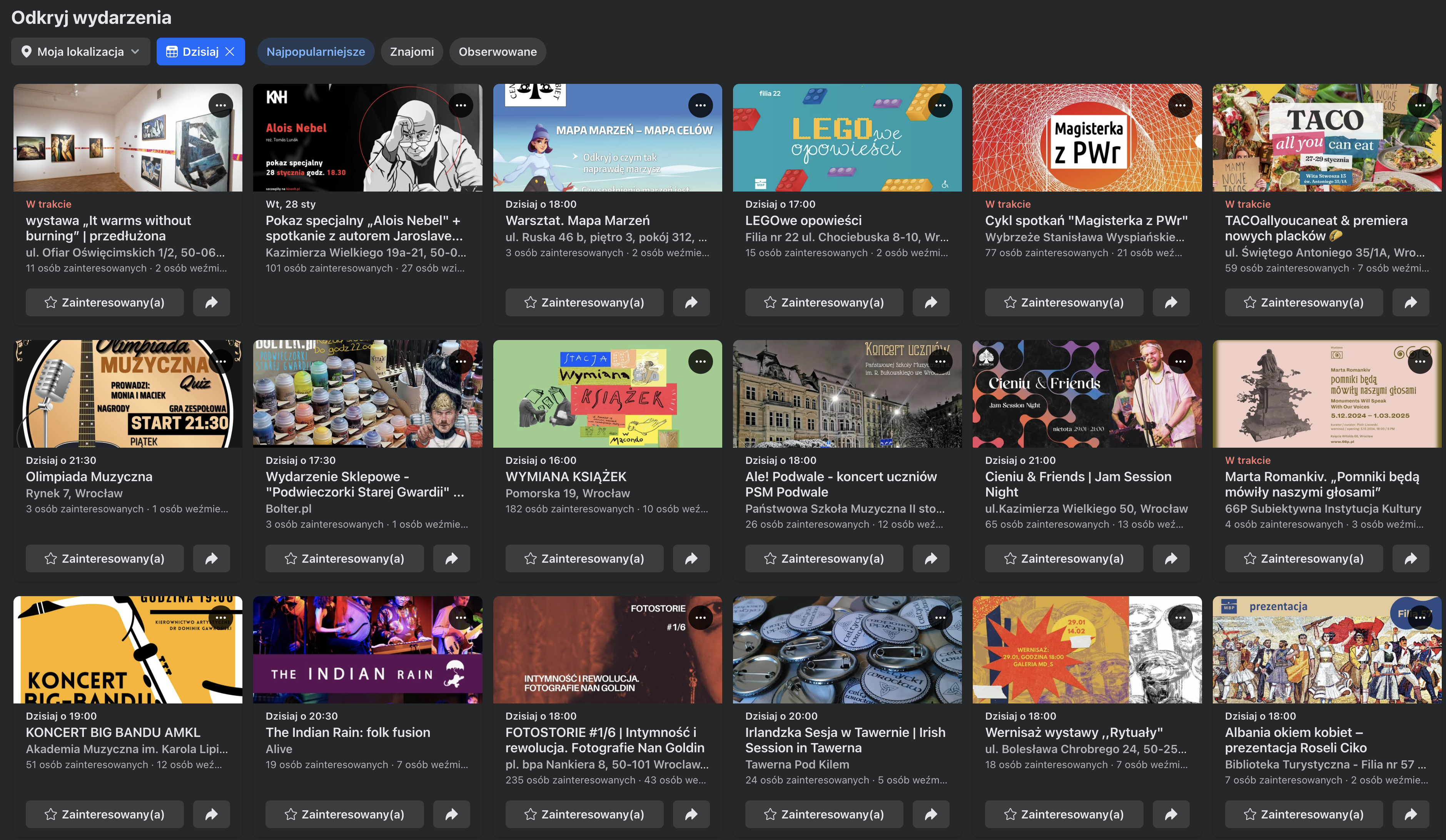Share the Olimpiada Muzyczna event
The image size is (1446, 840).
(x=211, y=558)
